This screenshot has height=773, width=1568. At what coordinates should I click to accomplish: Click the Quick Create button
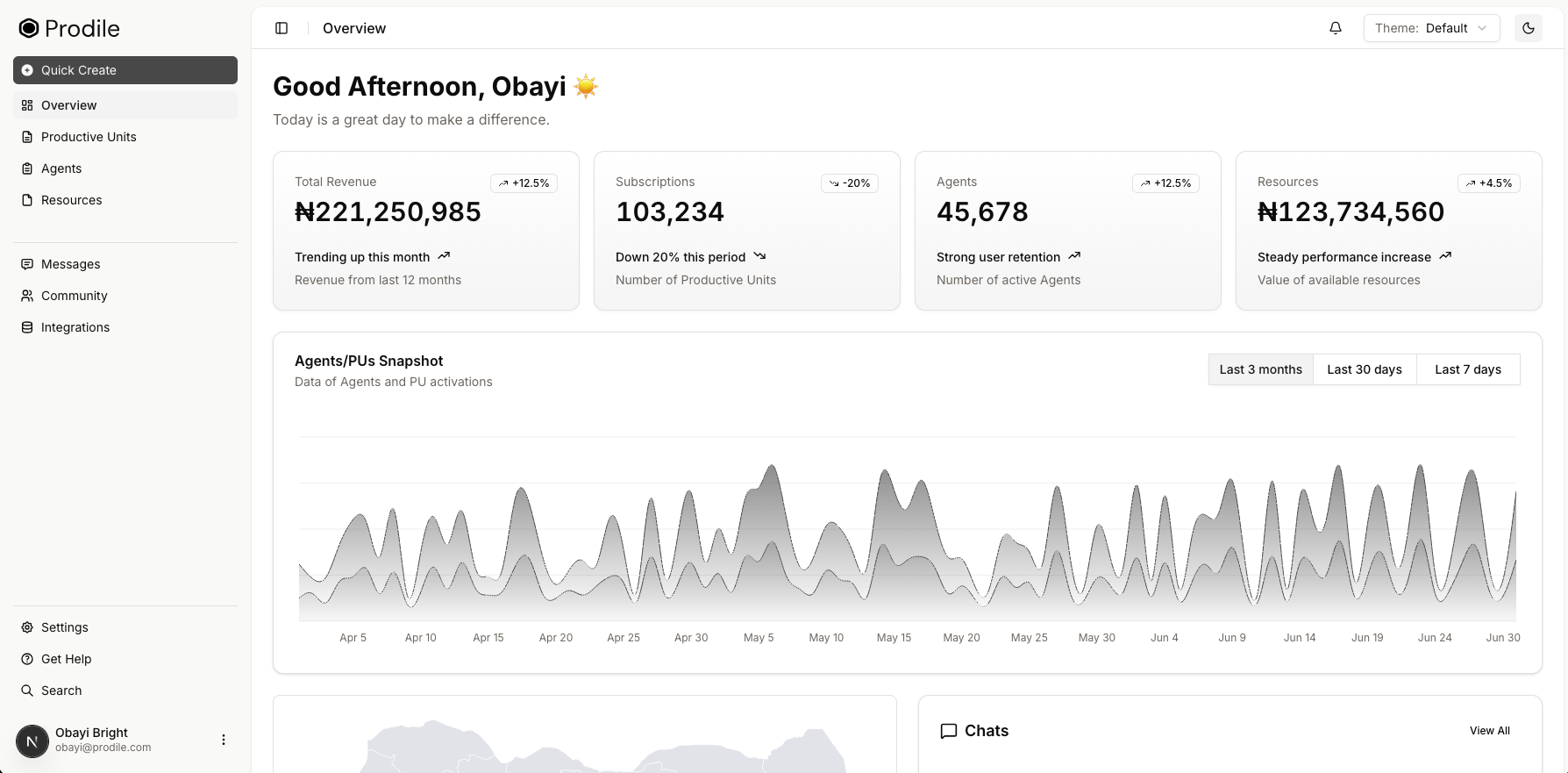click(125, 70)
